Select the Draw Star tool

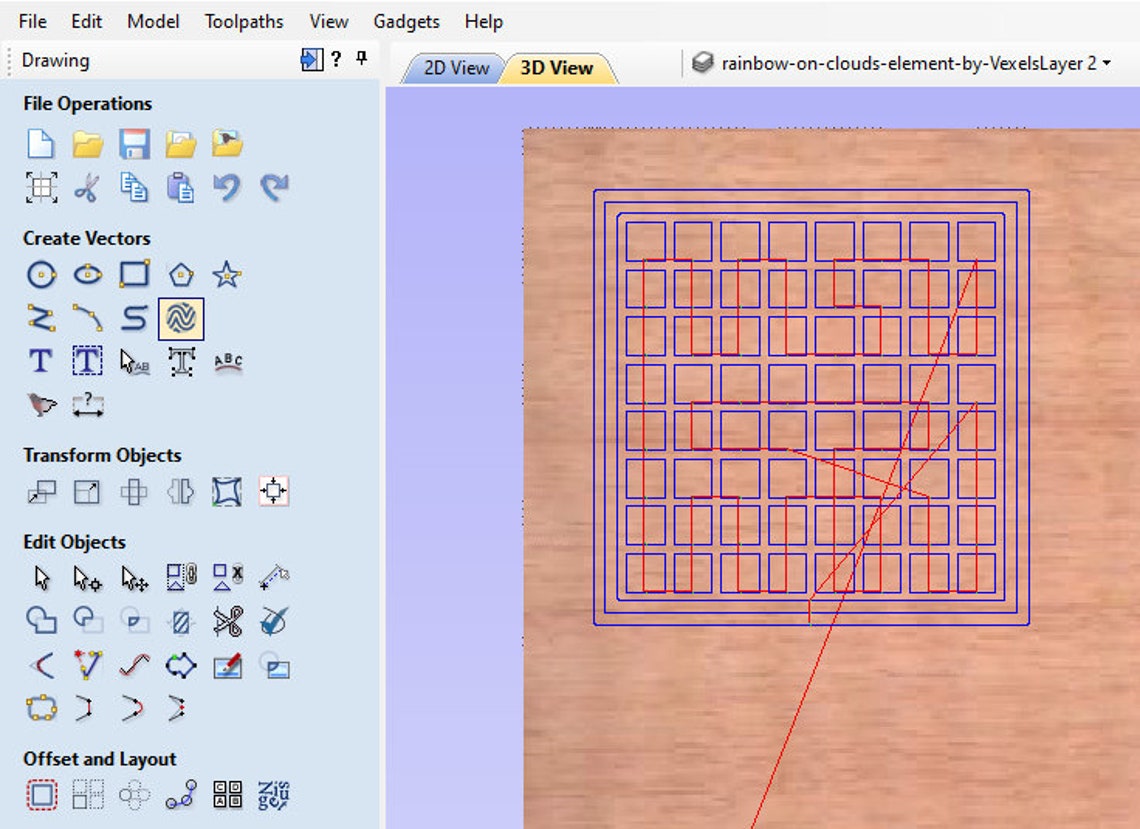[x=227, y=274]
